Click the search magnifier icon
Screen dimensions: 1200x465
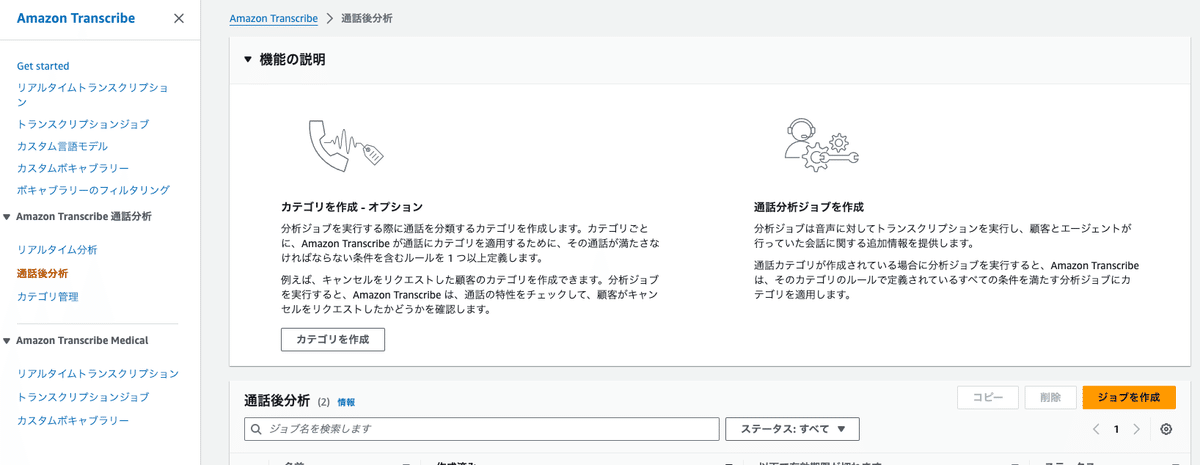[258, 429]
